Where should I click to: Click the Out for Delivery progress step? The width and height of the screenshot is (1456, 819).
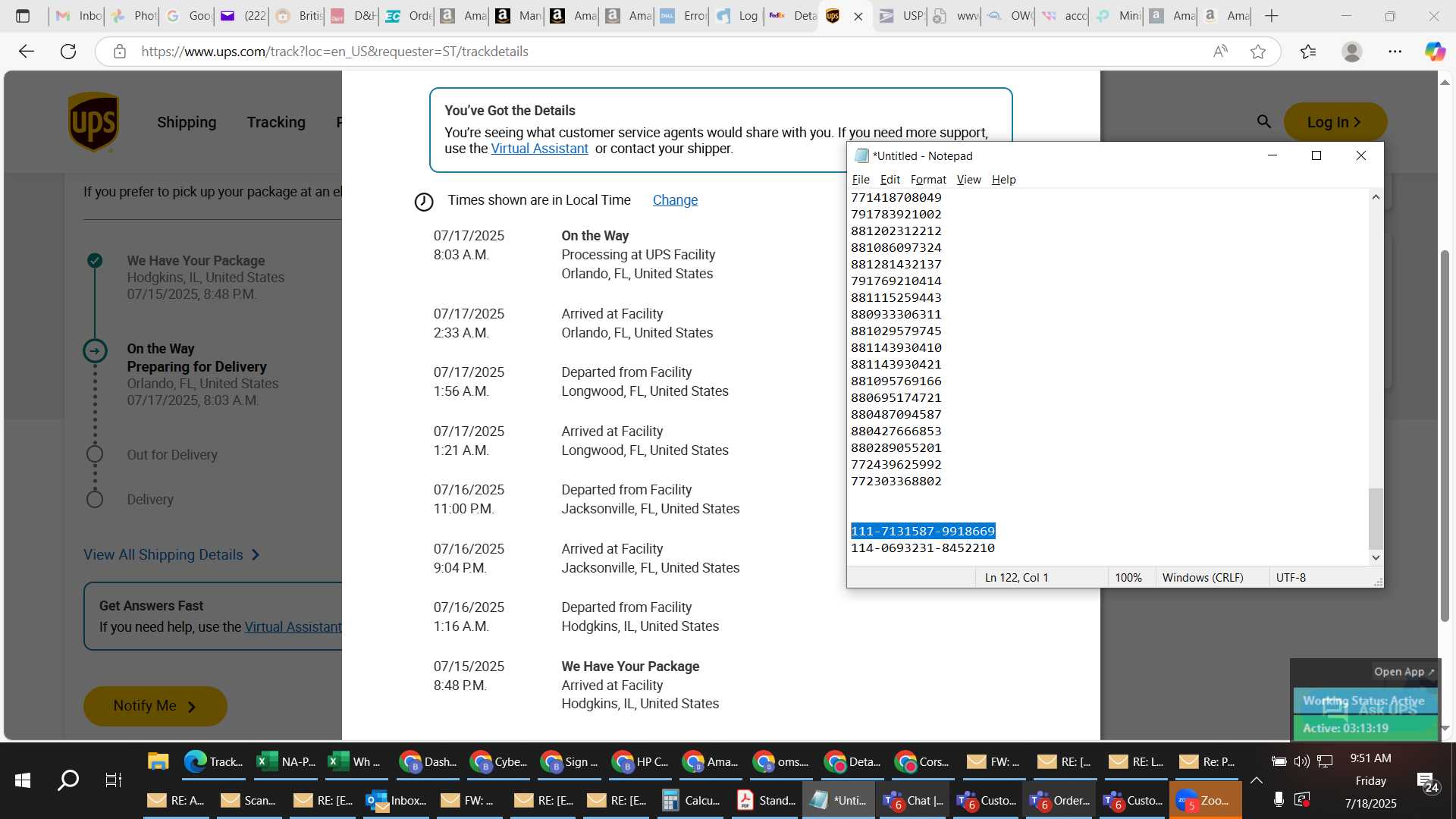click(172, 455)
